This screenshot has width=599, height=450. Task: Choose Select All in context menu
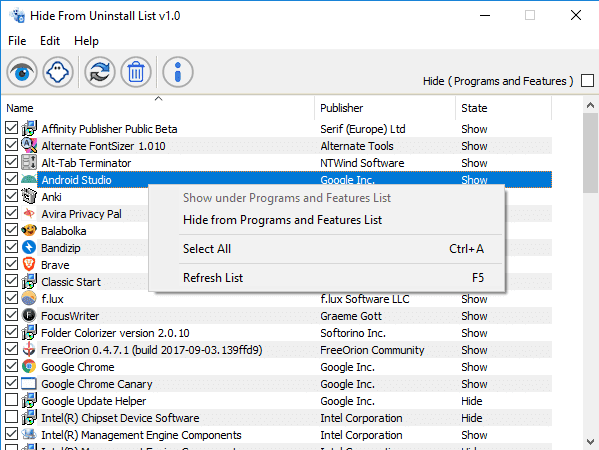(x=327, y=249)
